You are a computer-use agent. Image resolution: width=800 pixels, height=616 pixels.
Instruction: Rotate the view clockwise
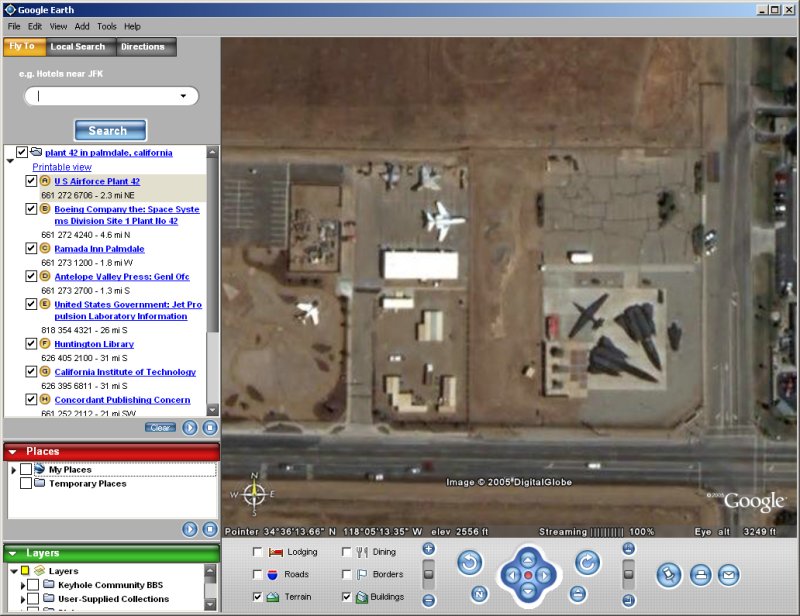pos(587,563)
